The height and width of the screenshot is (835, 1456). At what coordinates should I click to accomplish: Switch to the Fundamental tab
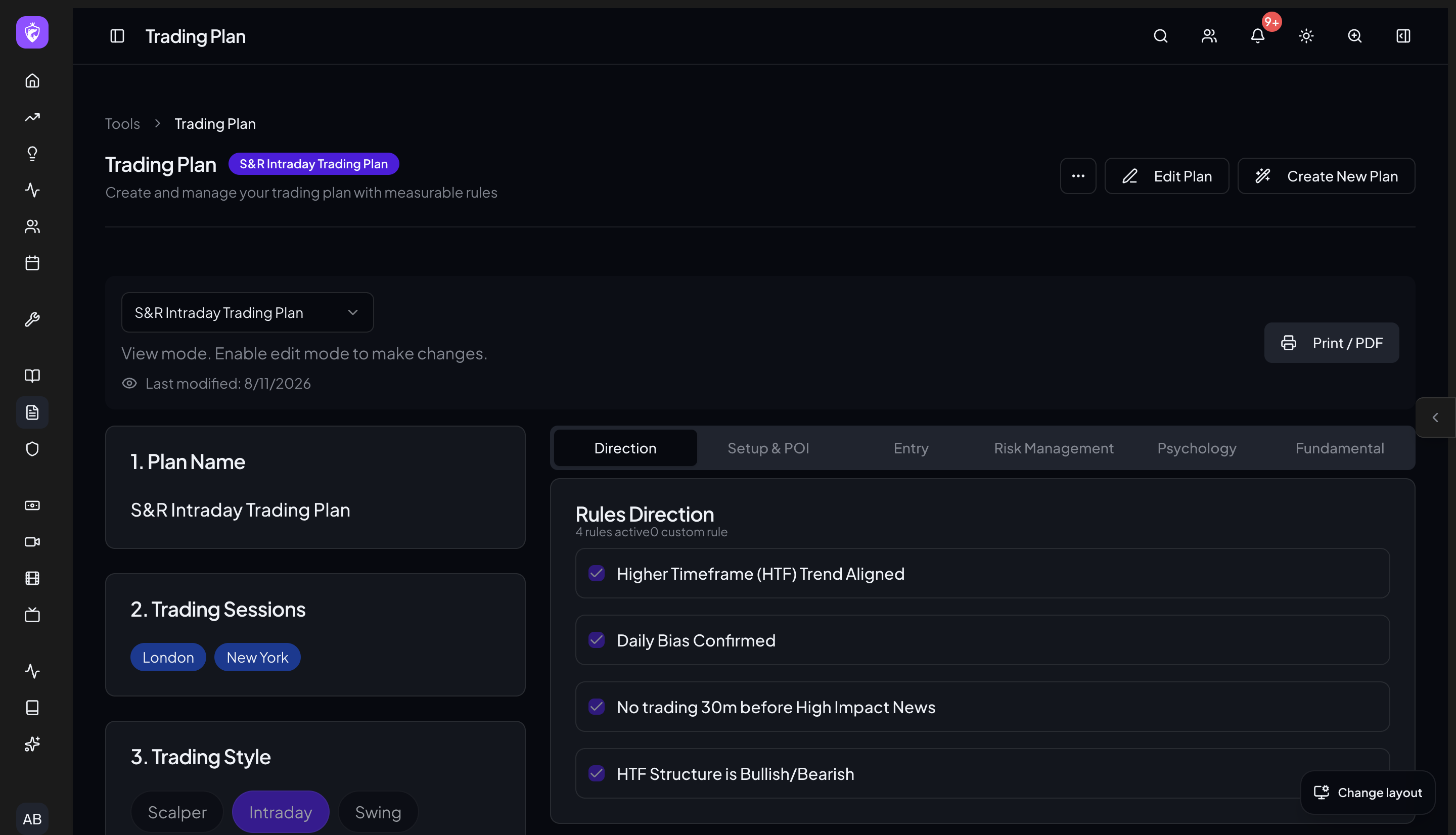coord(1340,448)
